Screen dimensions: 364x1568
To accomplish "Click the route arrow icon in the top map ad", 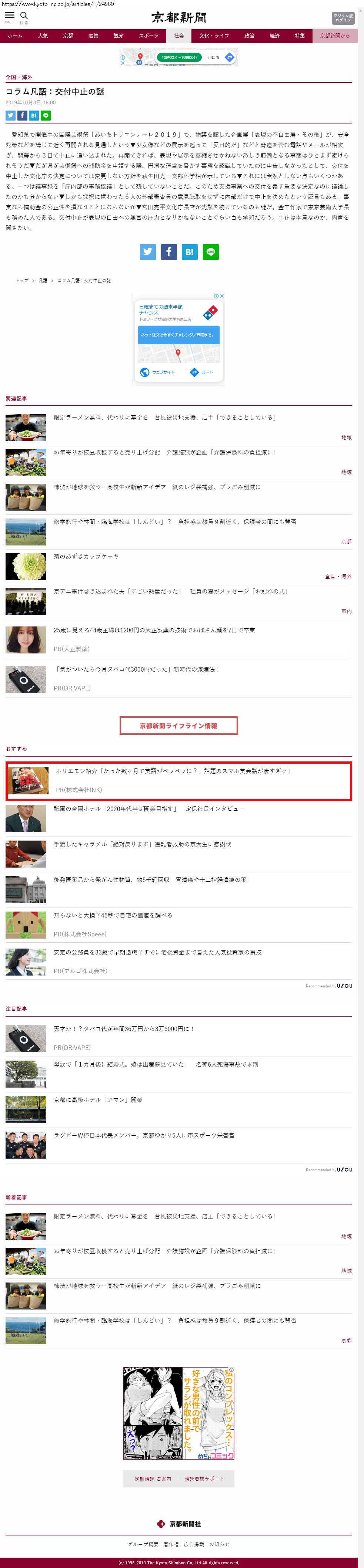I will [x=230, y=57].
